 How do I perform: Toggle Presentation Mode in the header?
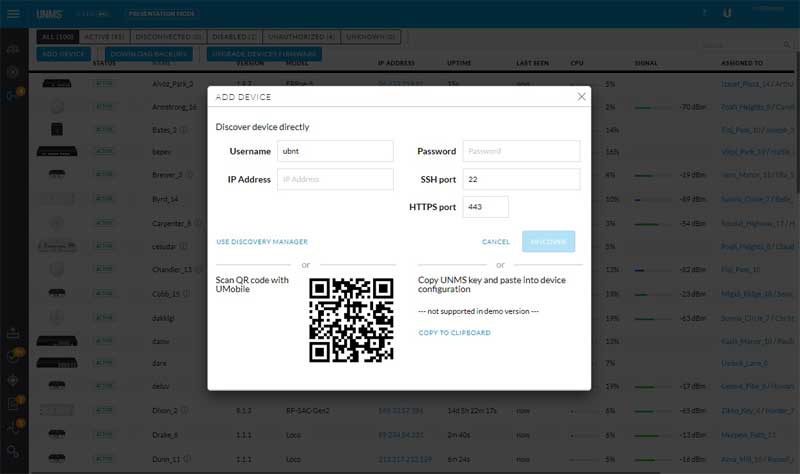tap(162, 14)
